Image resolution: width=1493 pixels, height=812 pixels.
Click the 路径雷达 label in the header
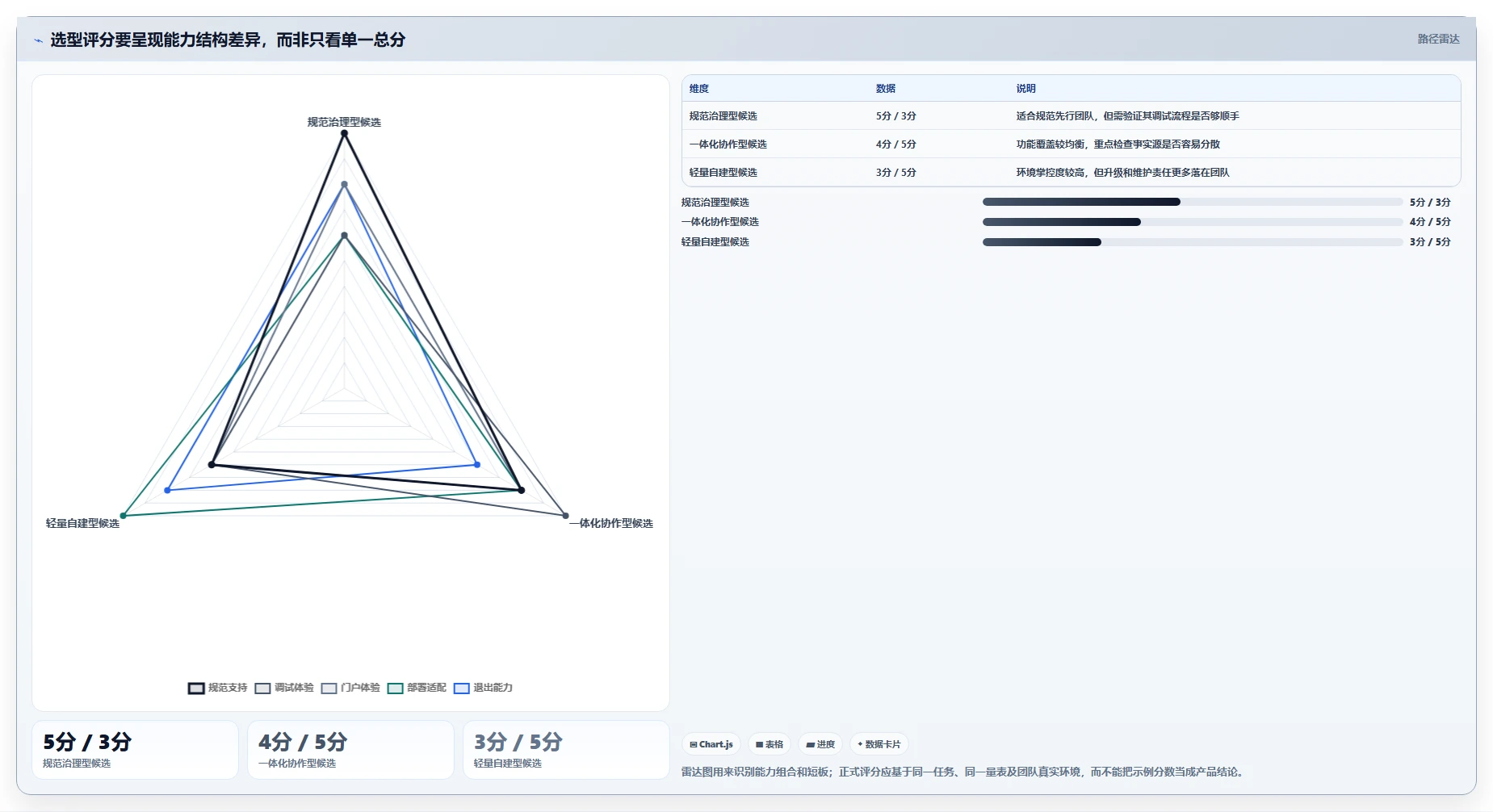tap(1438, 39)
